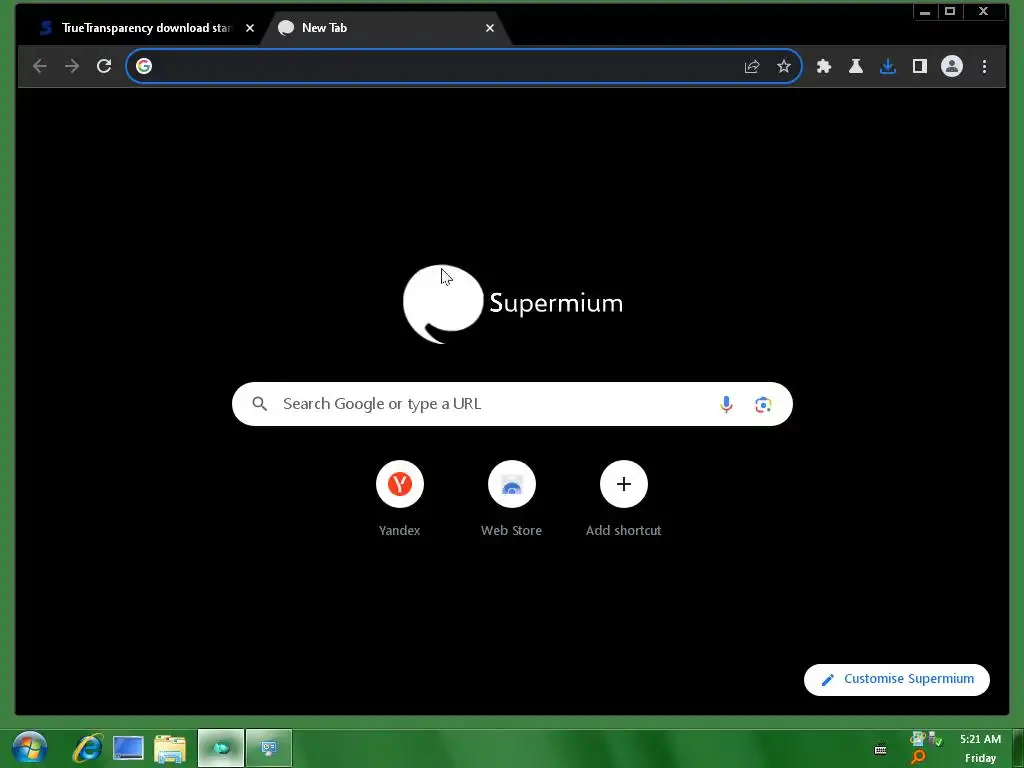Open the user profile menu
This screenshot has height=768, width=1024.
(x=952, y=66)
